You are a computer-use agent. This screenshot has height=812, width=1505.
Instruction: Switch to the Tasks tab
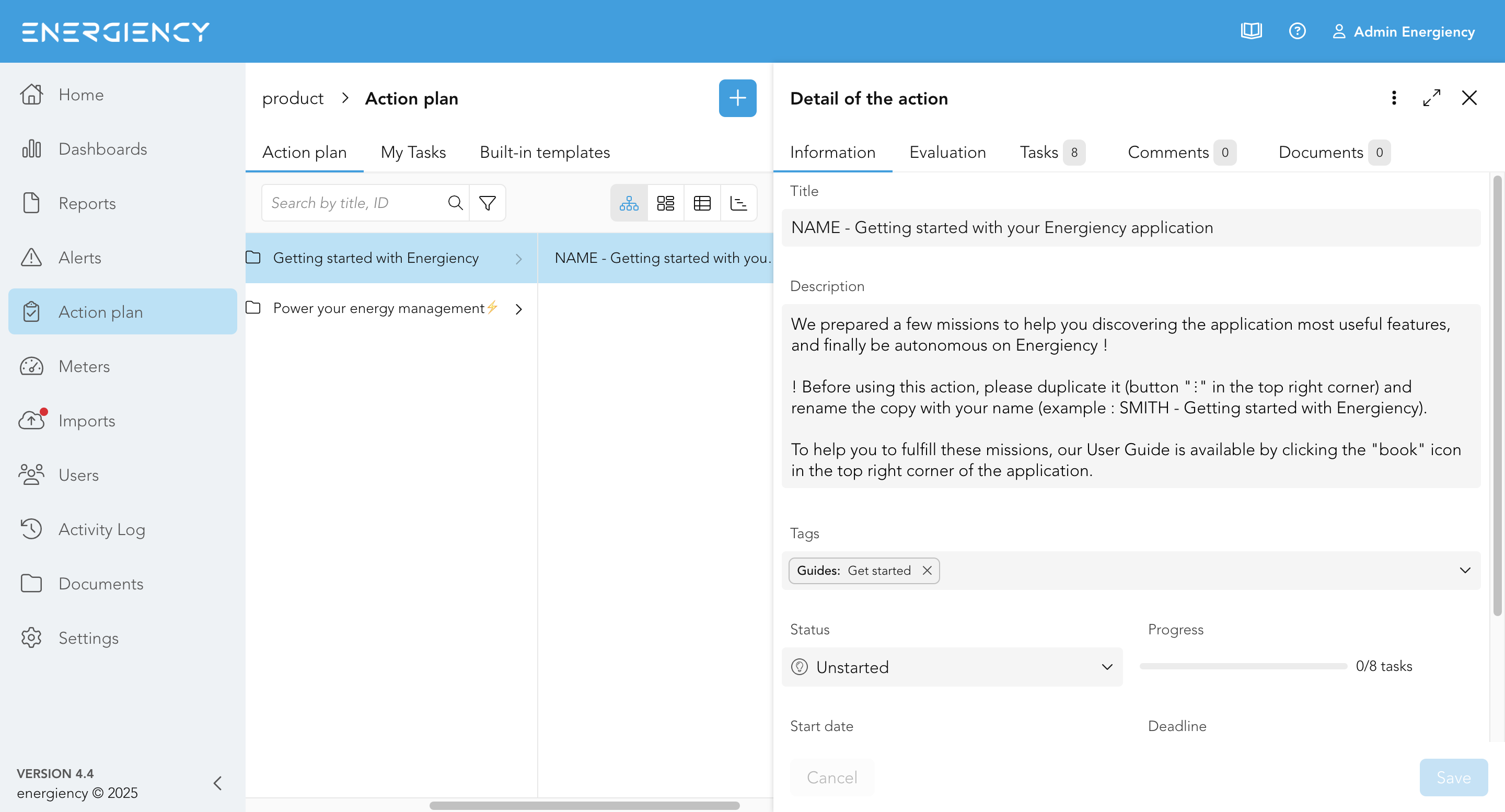click(1052, 152)
